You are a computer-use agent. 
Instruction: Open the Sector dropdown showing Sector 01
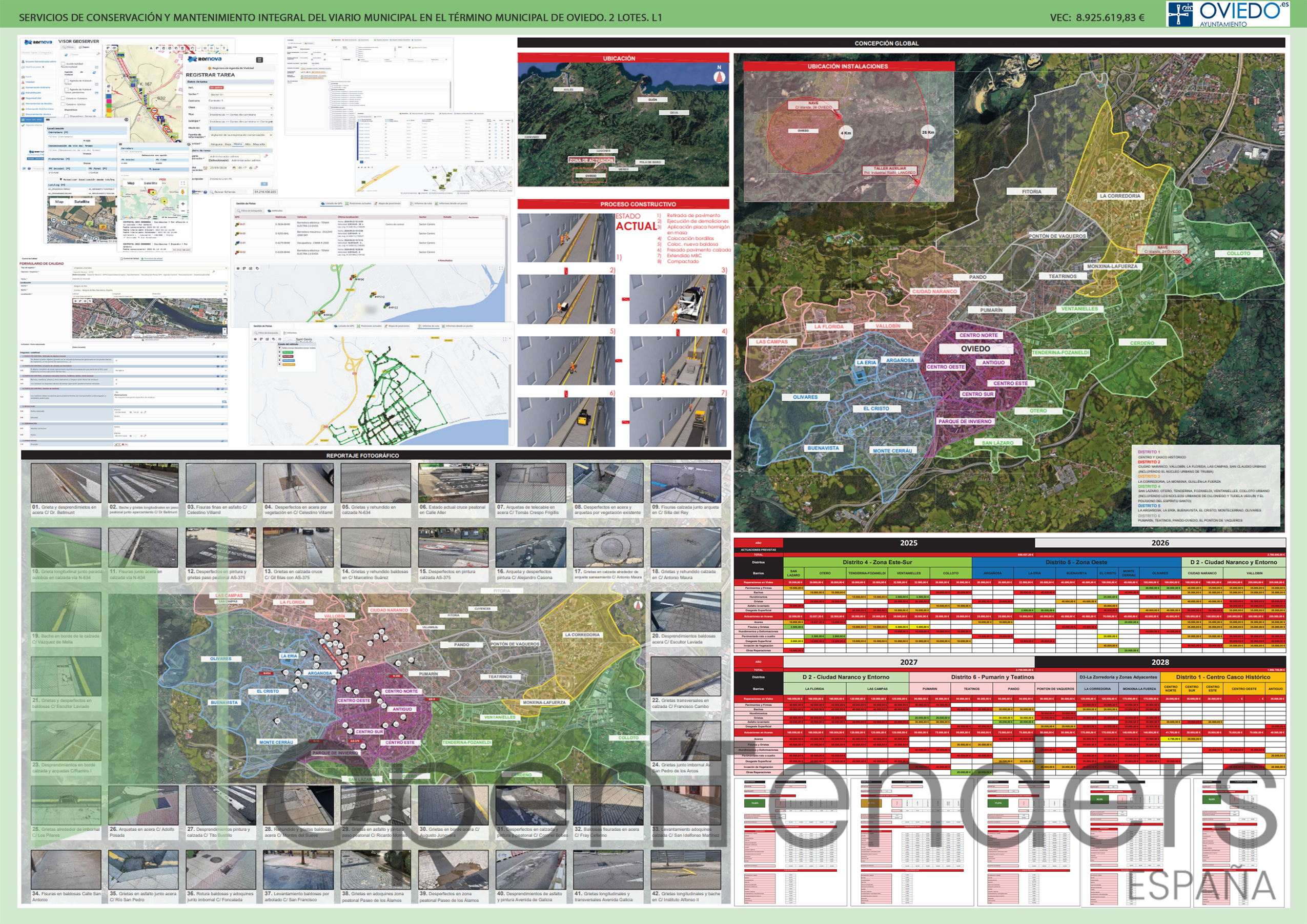coord(240,94)
